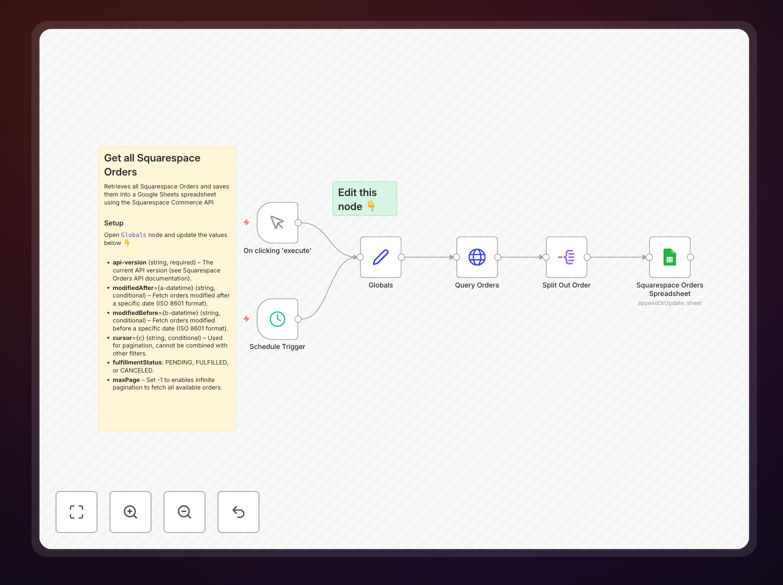Click the execute trigger node output connector
This screenshot has height=585, width=783.
point(298,223)
